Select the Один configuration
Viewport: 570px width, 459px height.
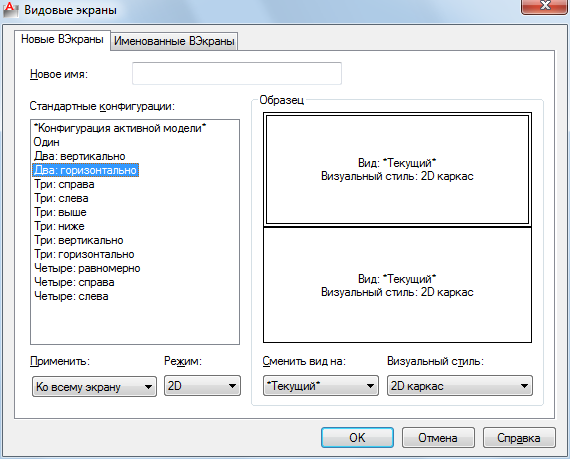coord(47,142)
